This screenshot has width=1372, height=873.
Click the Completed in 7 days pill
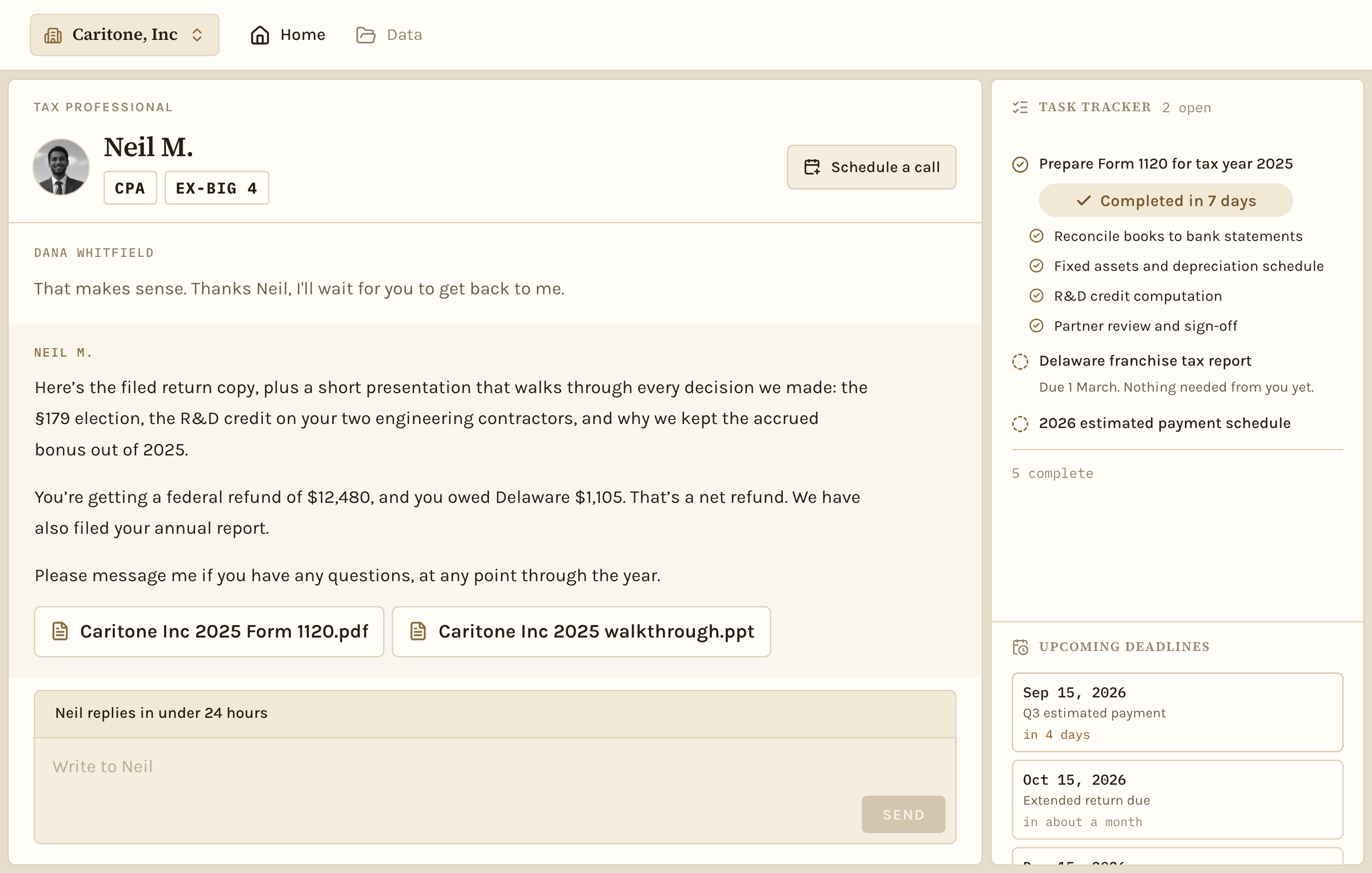[1166, 201]
